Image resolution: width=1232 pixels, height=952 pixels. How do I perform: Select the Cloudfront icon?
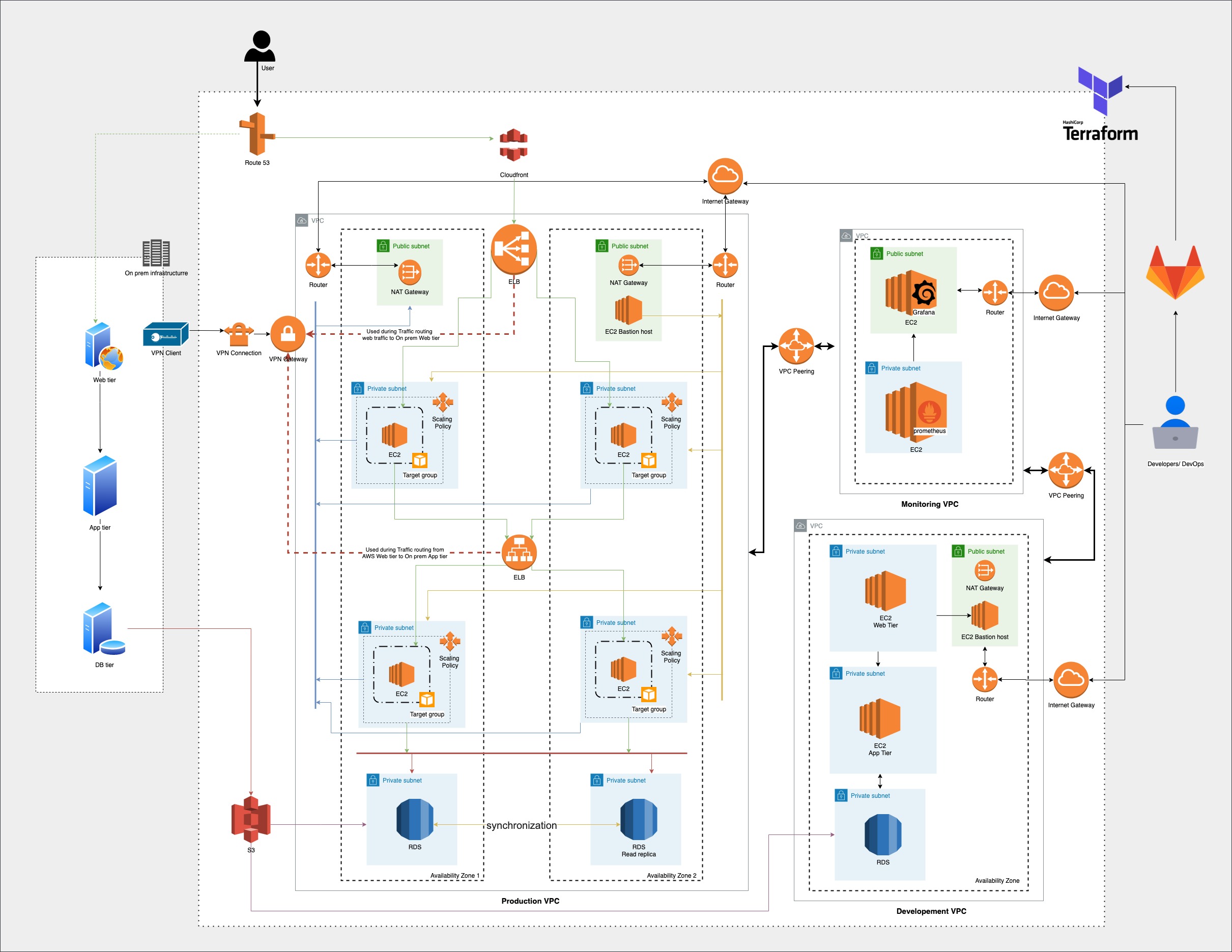(x=513, y=145)
